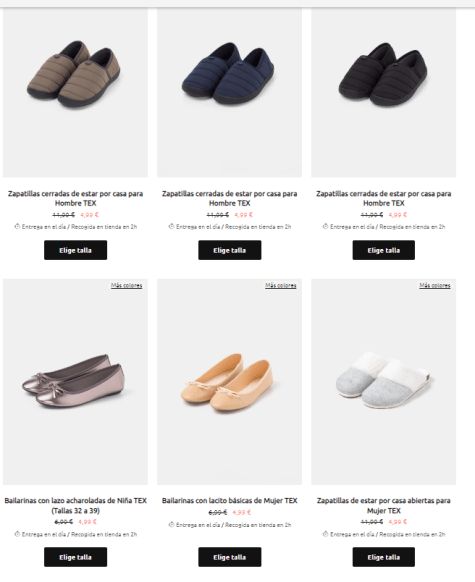This screenshot has height=582, width=475.
Task: Open the brown men's slippers product image
Action: (75, 92)
